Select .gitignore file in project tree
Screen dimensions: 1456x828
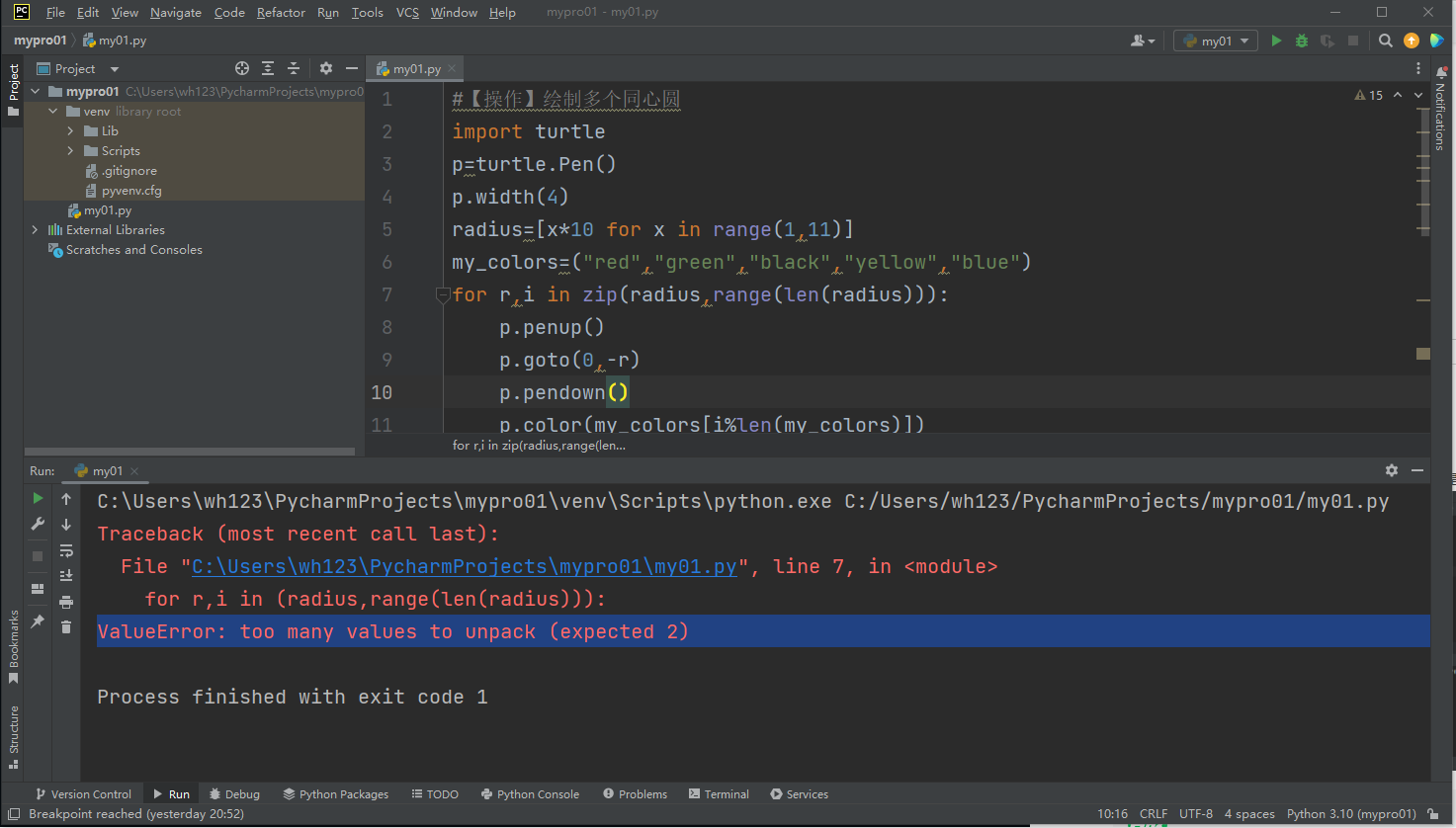pos(128,170)
